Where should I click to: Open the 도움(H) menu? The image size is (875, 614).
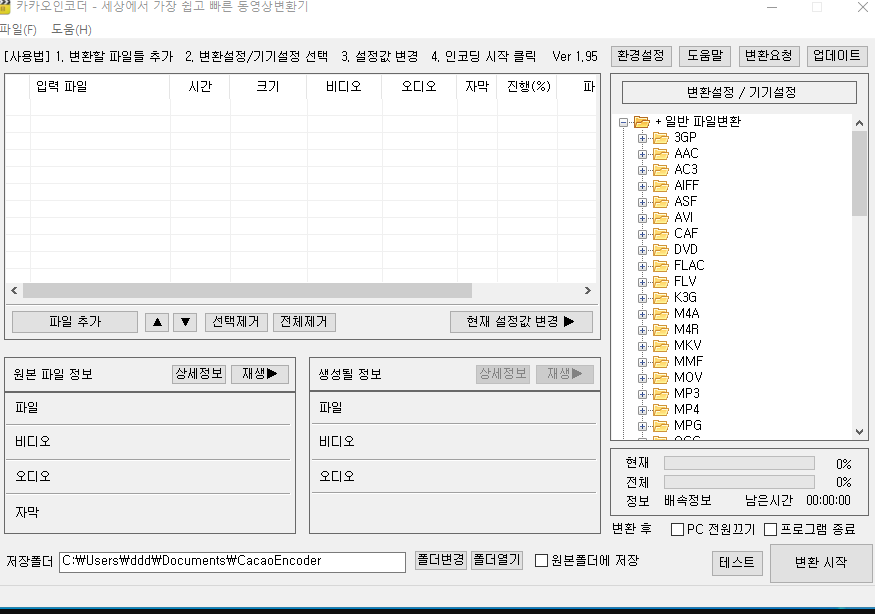(x=71, y=30)
